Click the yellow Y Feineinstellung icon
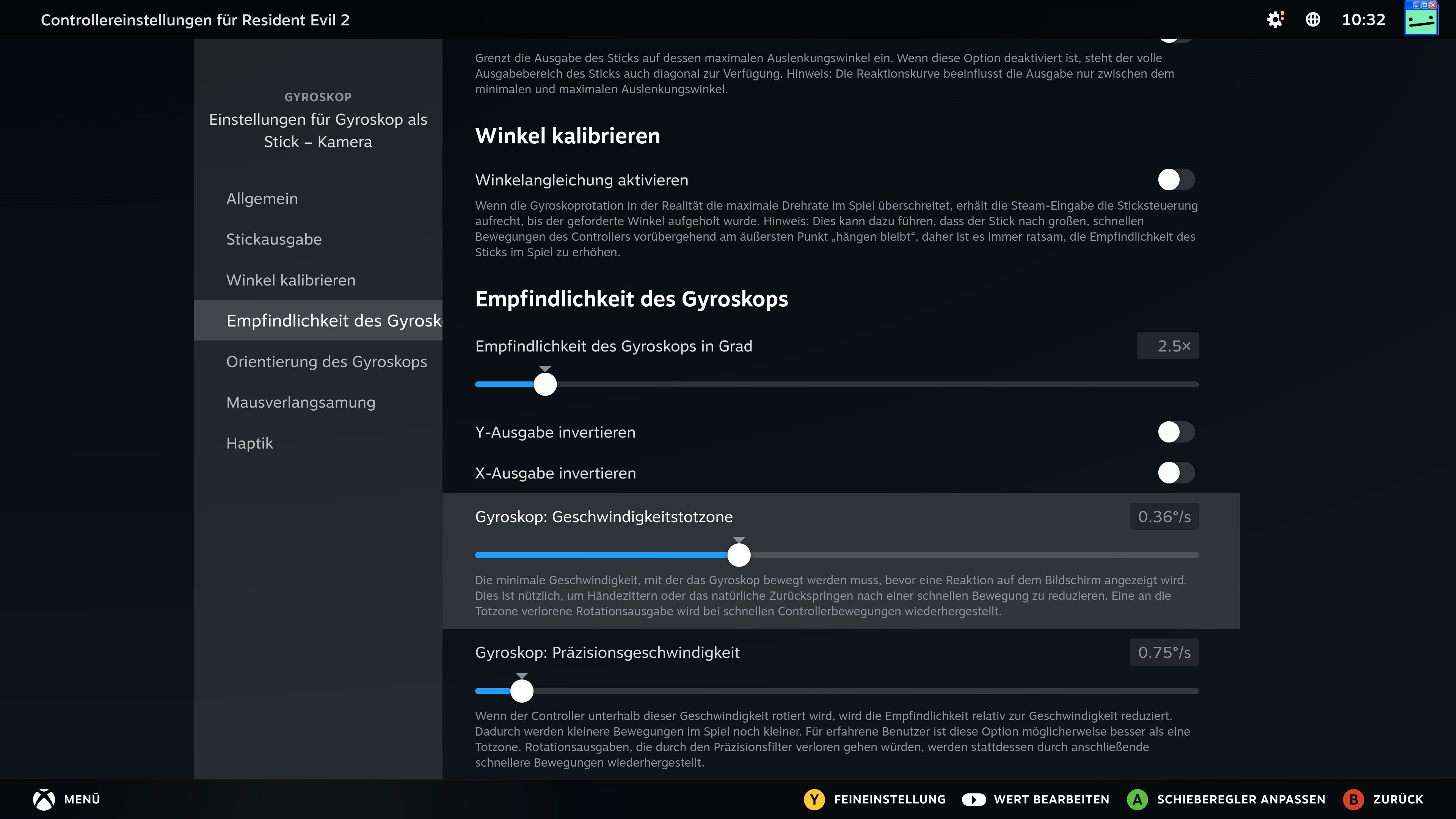This screenshot has height=819, width=1456. [814, 799]
